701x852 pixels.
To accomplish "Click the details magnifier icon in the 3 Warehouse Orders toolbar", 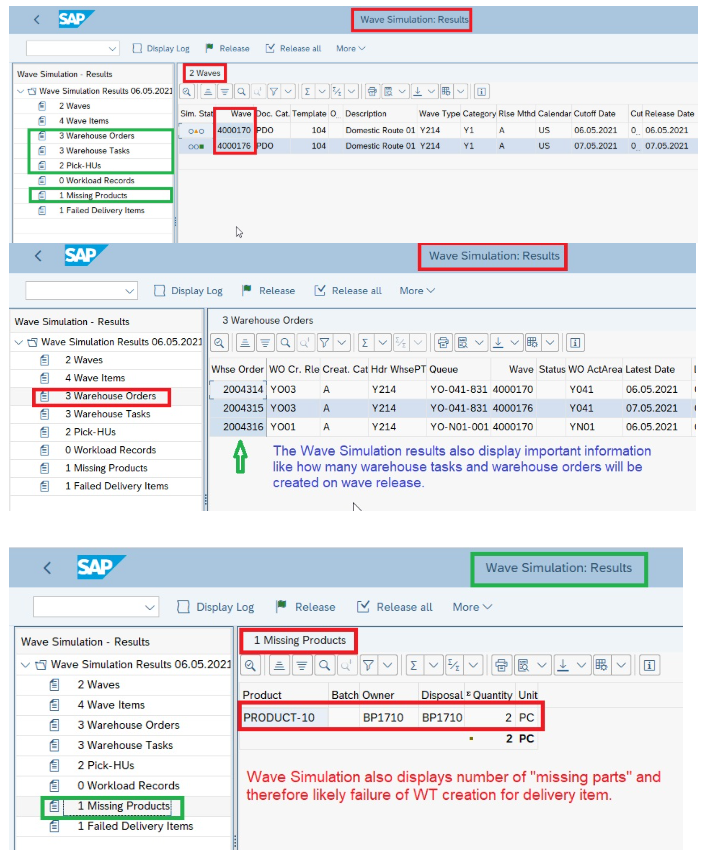I will 220,342.
